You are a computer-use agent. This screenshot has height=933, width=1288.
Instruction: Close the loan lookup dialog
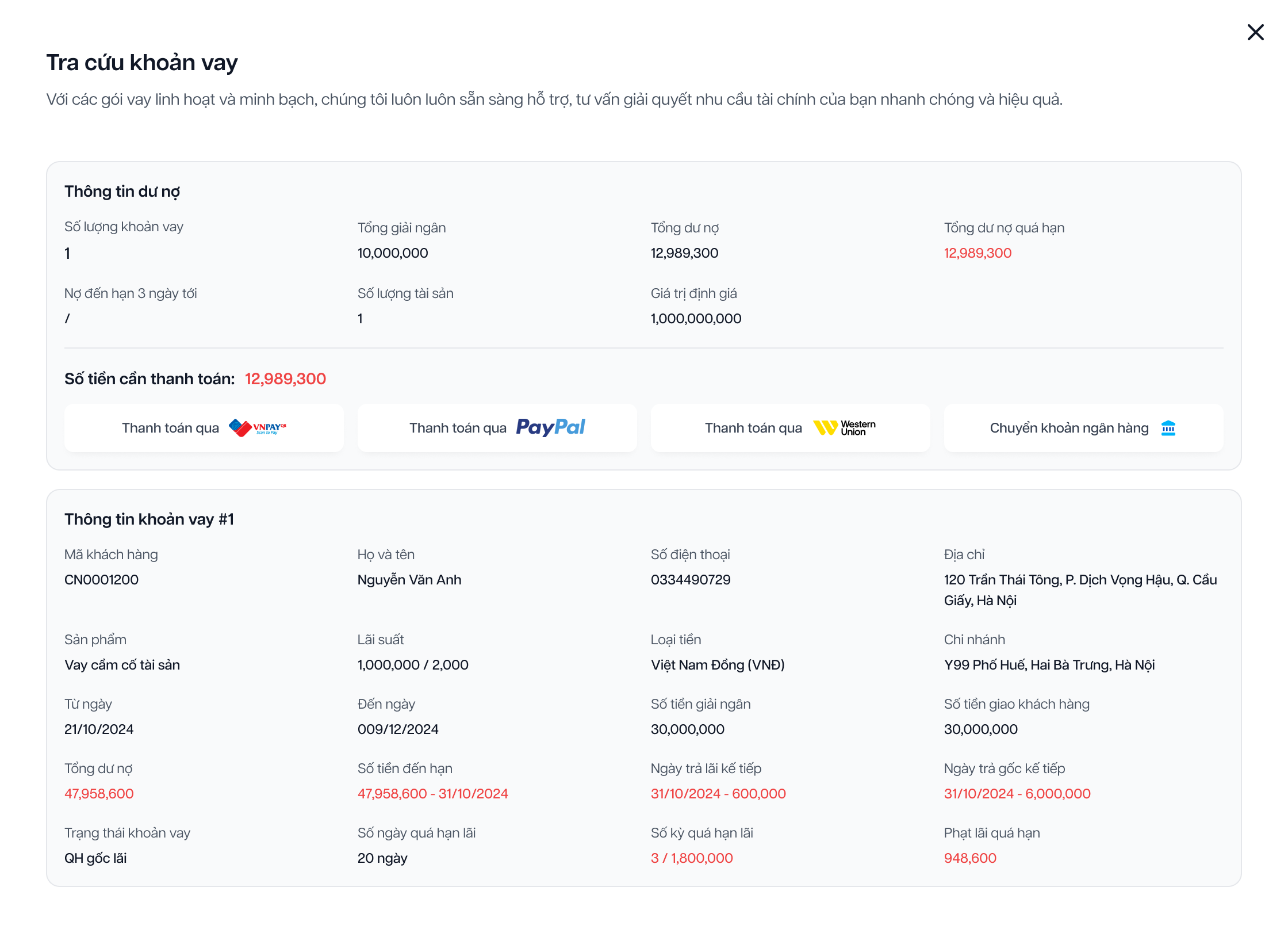click(x=1255, y=32)
